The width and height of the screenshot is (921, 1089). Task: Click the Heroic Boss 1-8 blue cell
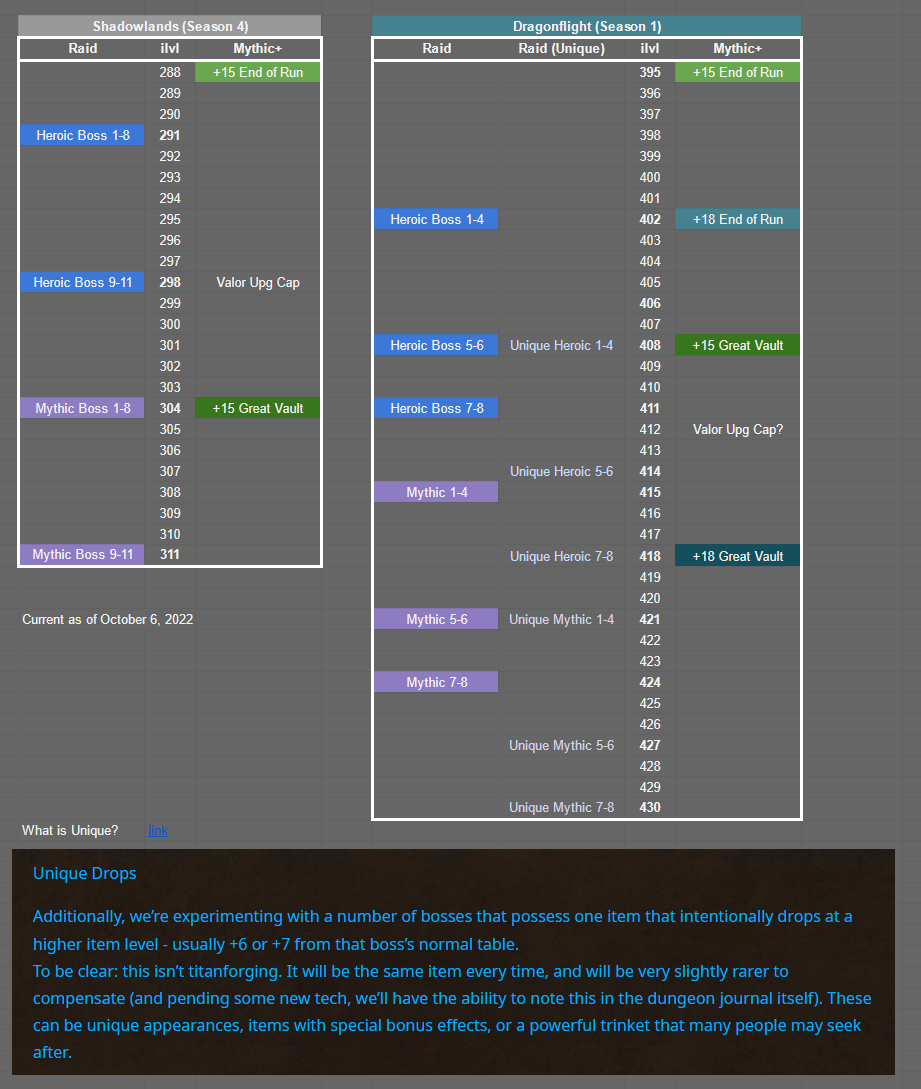[x=83, y=135]
